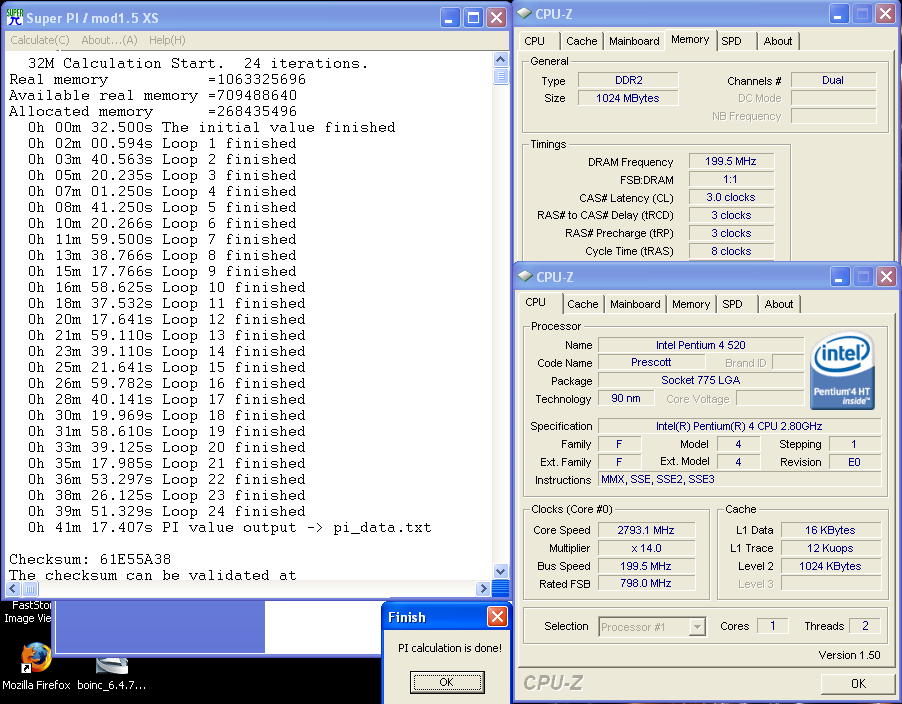Switch to Mainboard tab in lower CPU-Z window
This screenshot has width=902, height=704.
(635, 304)
